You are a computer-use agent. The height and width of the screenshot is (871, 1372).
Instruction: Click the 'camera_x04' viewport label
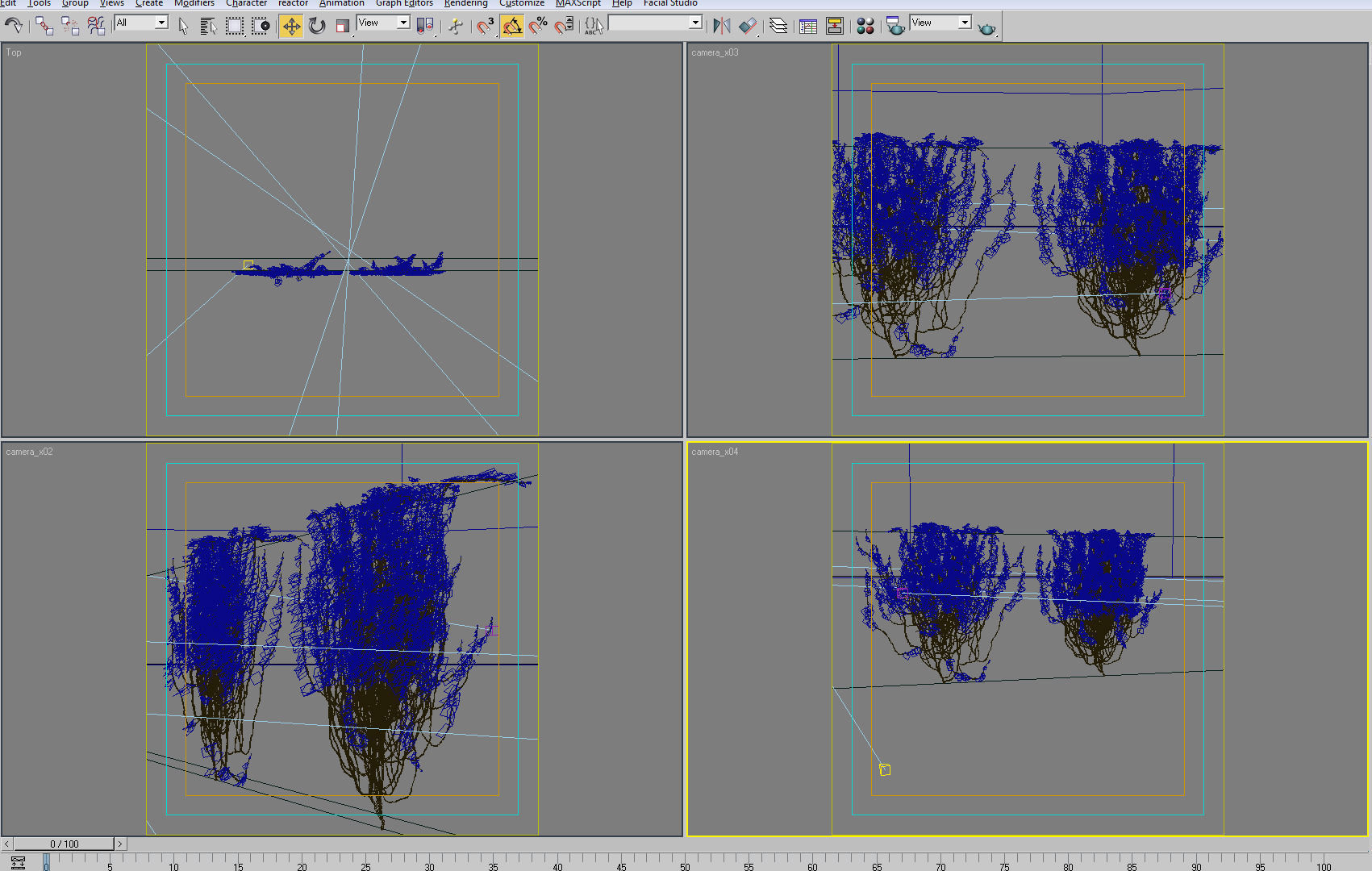point(715,452)
